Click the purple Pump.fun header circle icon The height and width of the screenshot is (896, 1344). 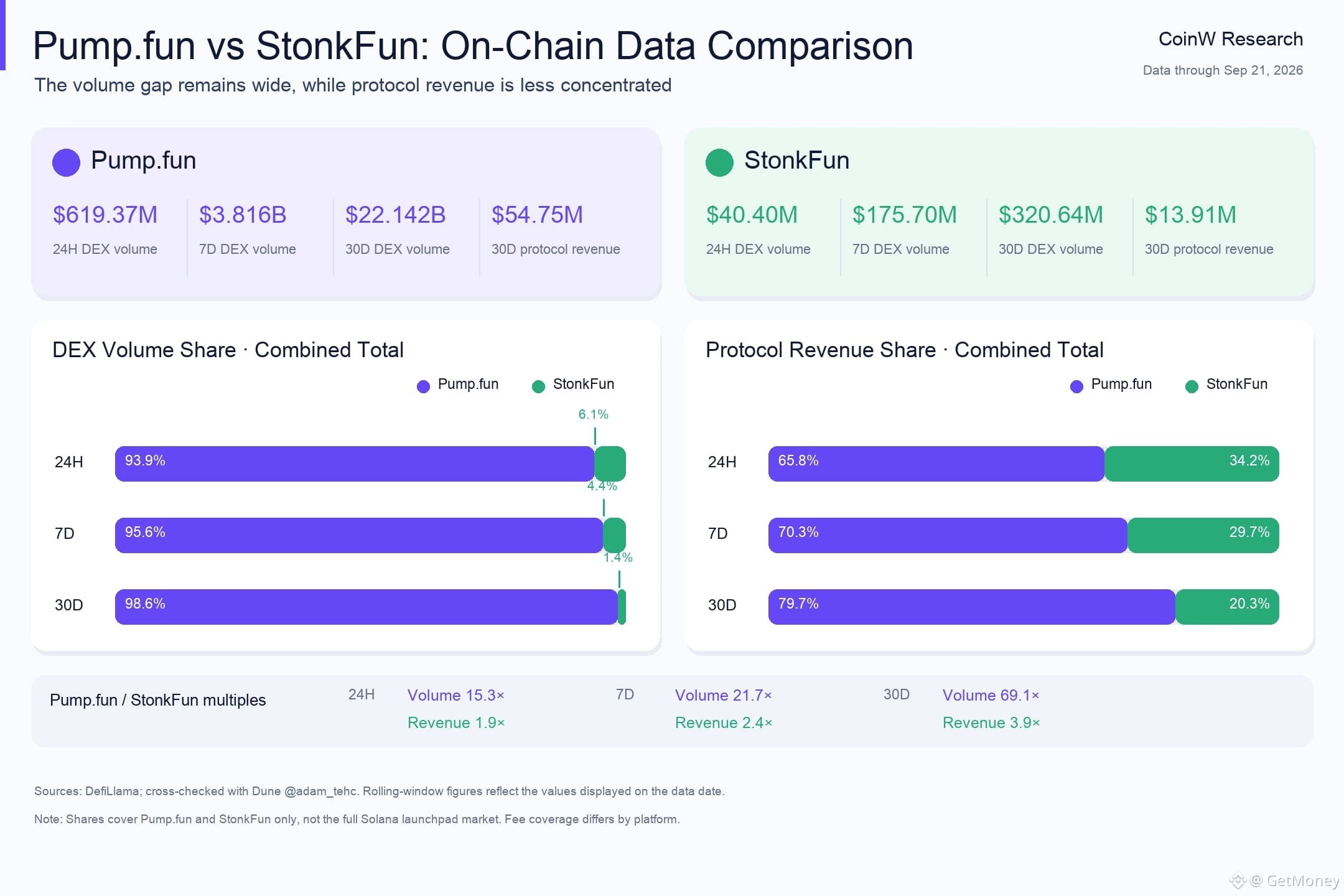(66, 162)
